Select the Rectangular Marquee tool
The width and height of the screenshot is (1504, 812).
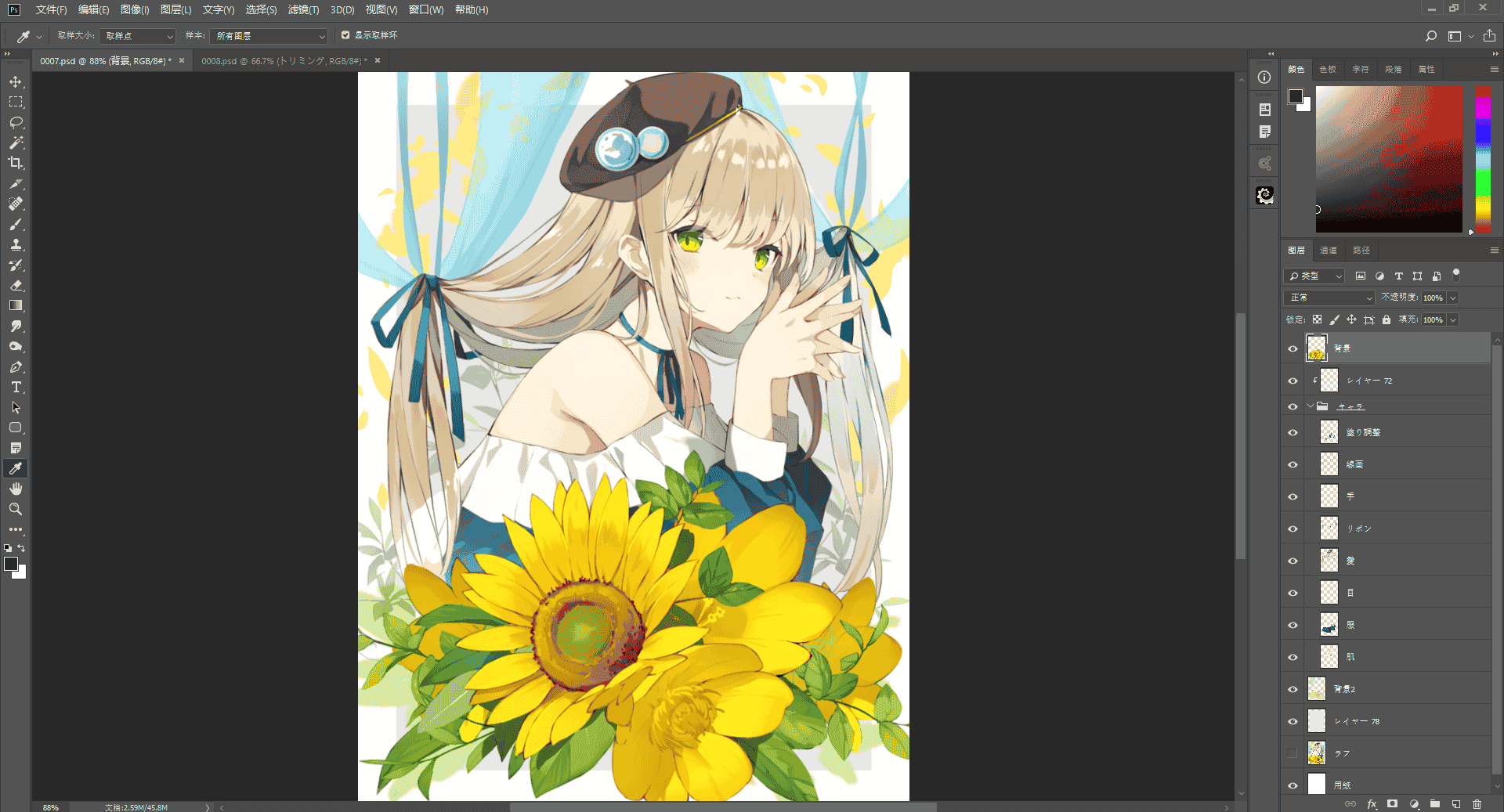(x=16, y=102)
